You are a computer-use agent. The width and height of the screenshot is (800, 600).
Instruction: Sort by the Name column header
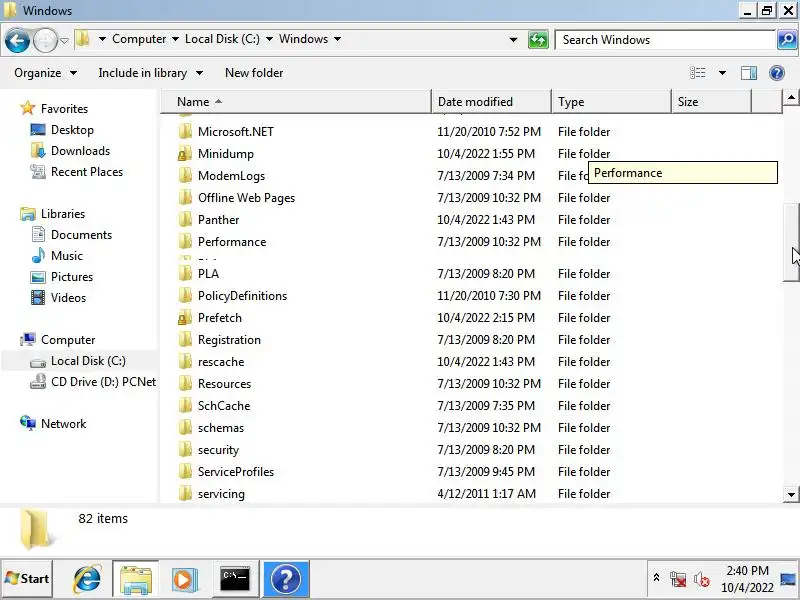click(x=296, y=102)
